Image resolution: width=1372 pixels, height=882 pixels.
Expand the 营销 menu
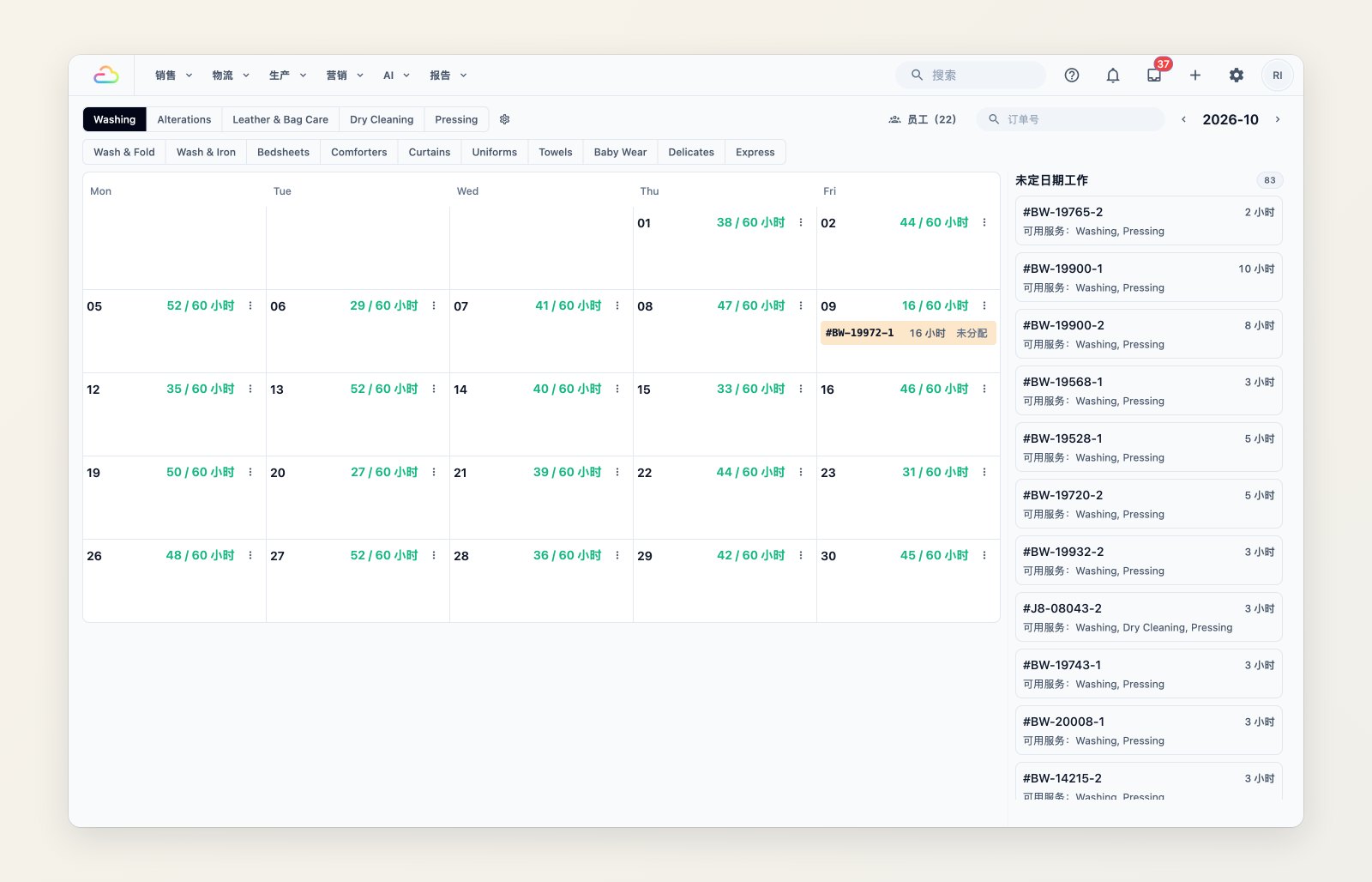[345, 76]
